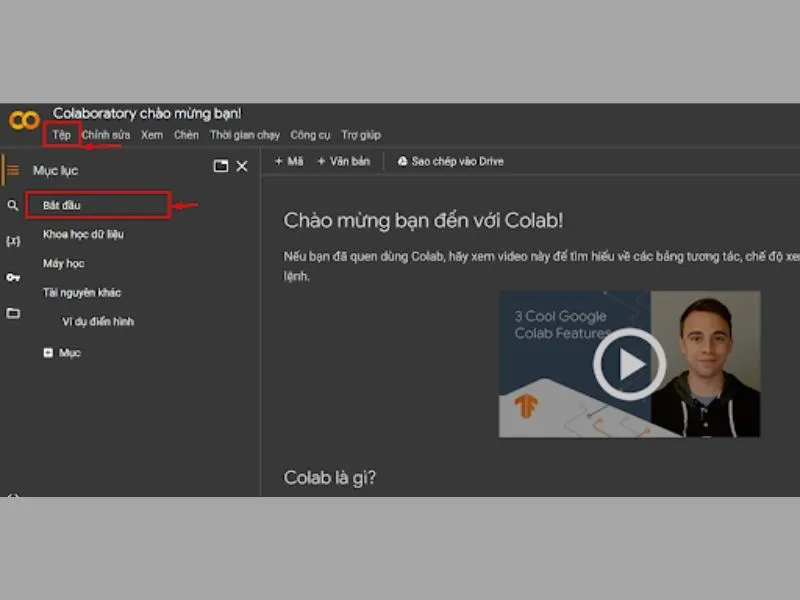800x600 pixels.
Task: Click the Mục lục panel title
Action: [56, 170]
